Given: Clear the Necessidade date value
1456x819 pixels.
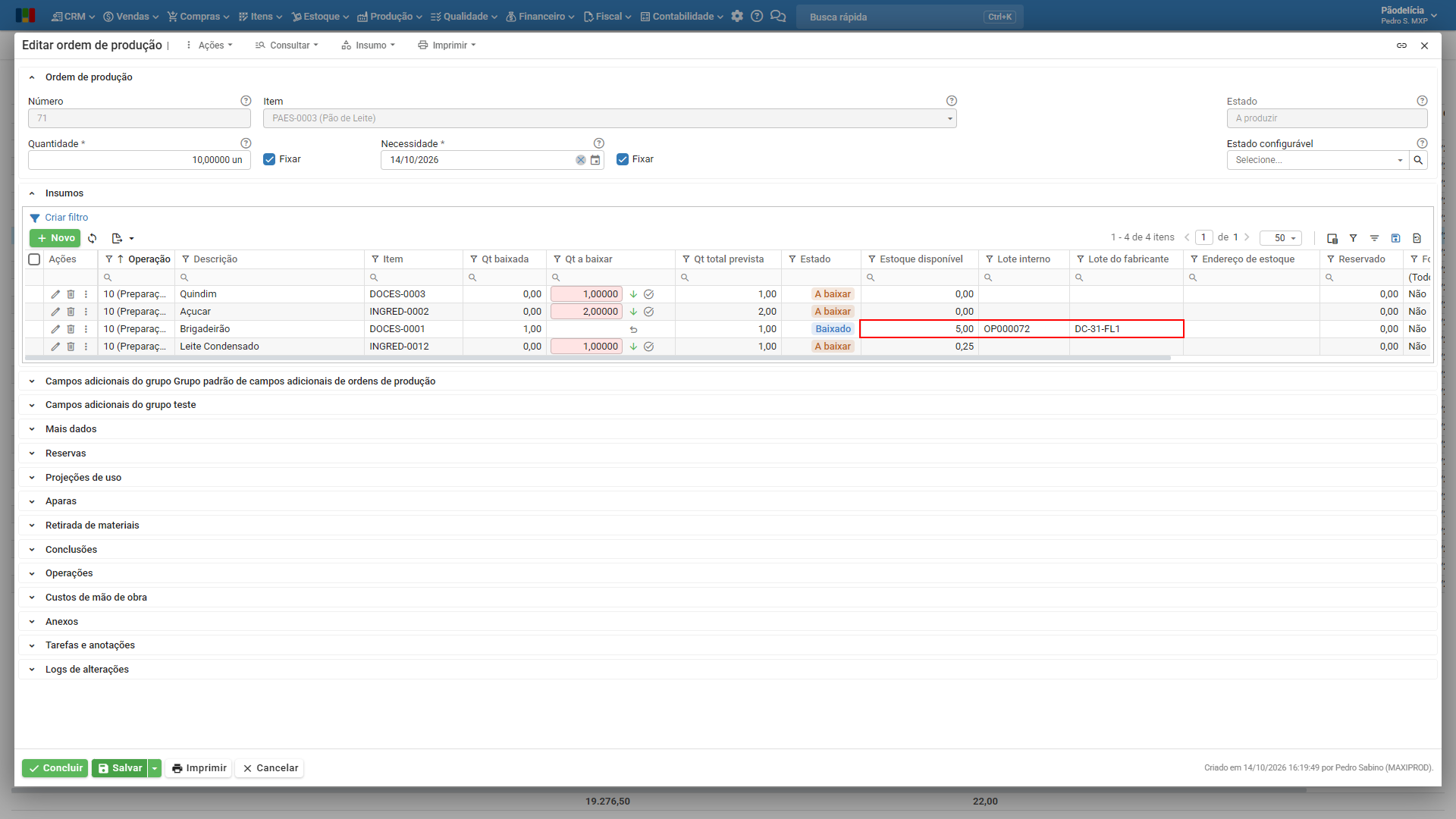Looking at the screenshot, I should click(580, 160).
